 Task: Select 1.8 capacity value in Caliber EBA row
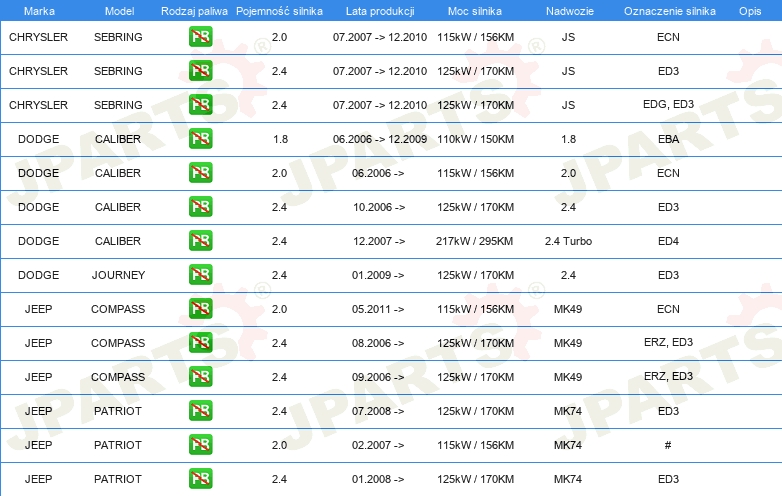coord(280,139)
